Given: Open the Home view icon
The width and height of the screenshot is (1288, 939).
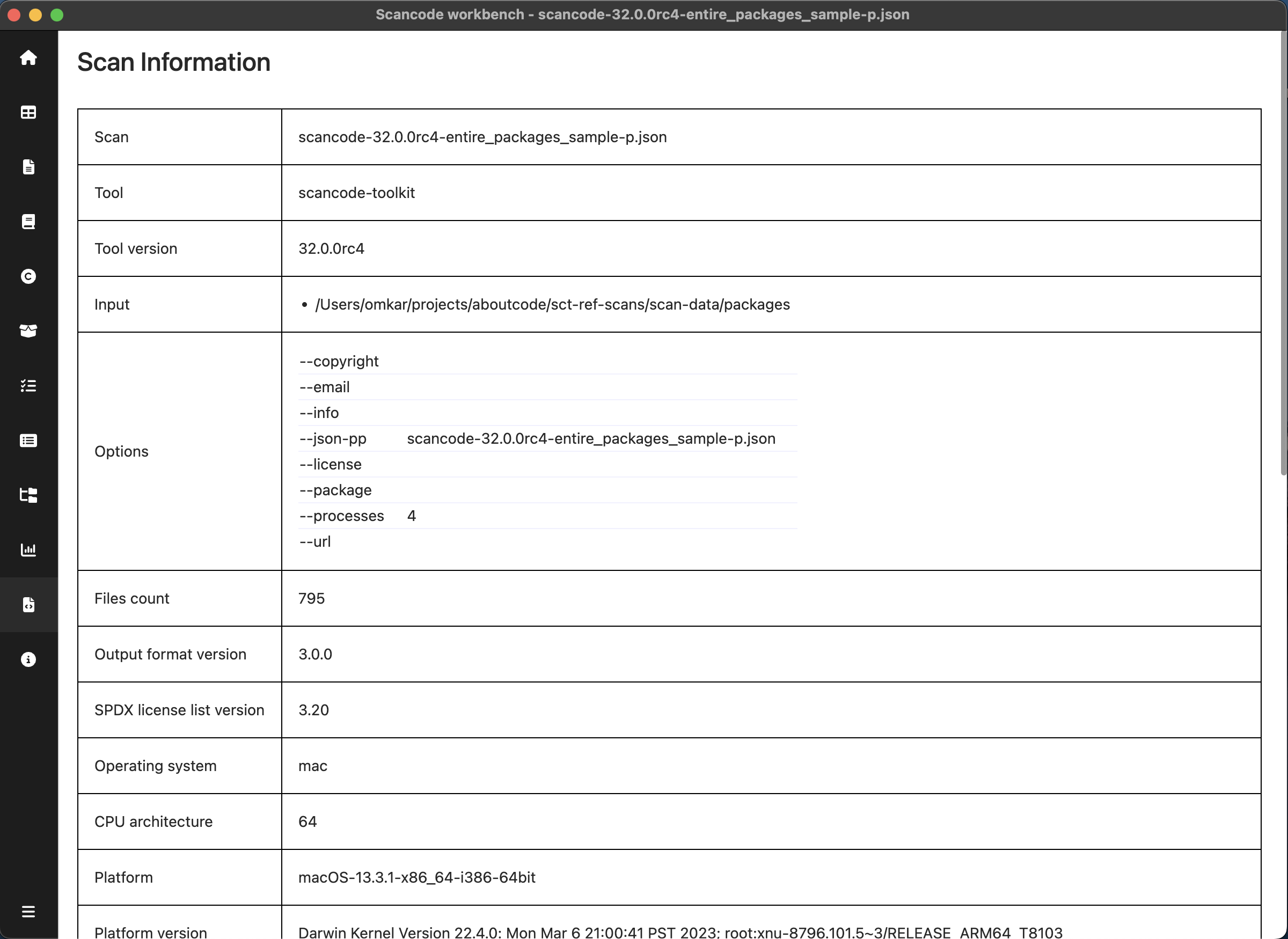Looking at the screenshot, I should (28, 58).
